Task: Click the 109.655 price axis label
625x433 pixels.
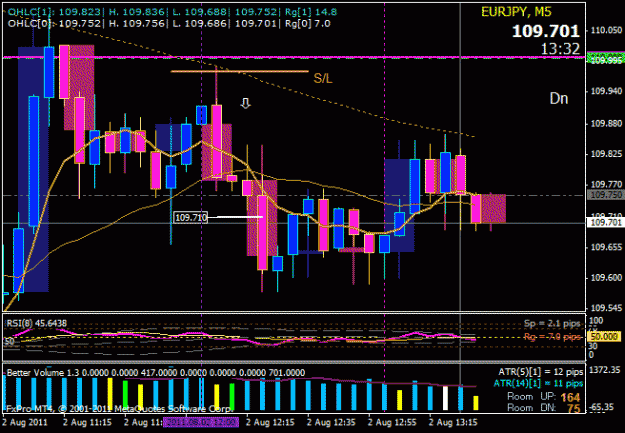Action: (605, 247)
